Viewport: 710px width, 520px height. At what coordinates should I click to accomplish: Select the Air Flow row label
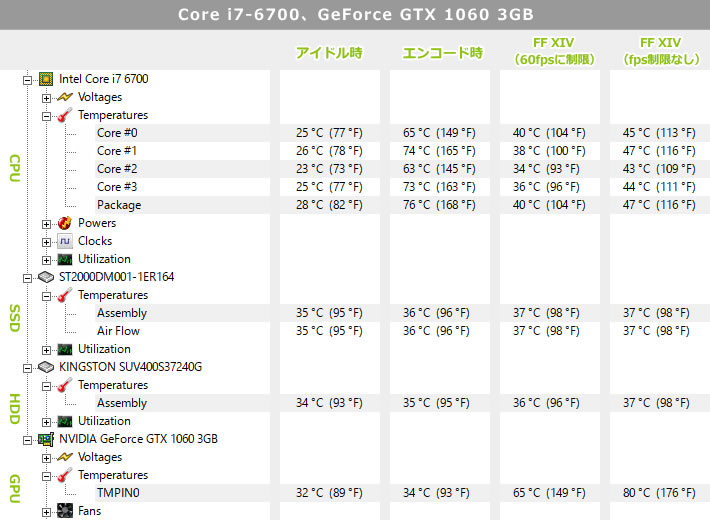click(118, 331)
